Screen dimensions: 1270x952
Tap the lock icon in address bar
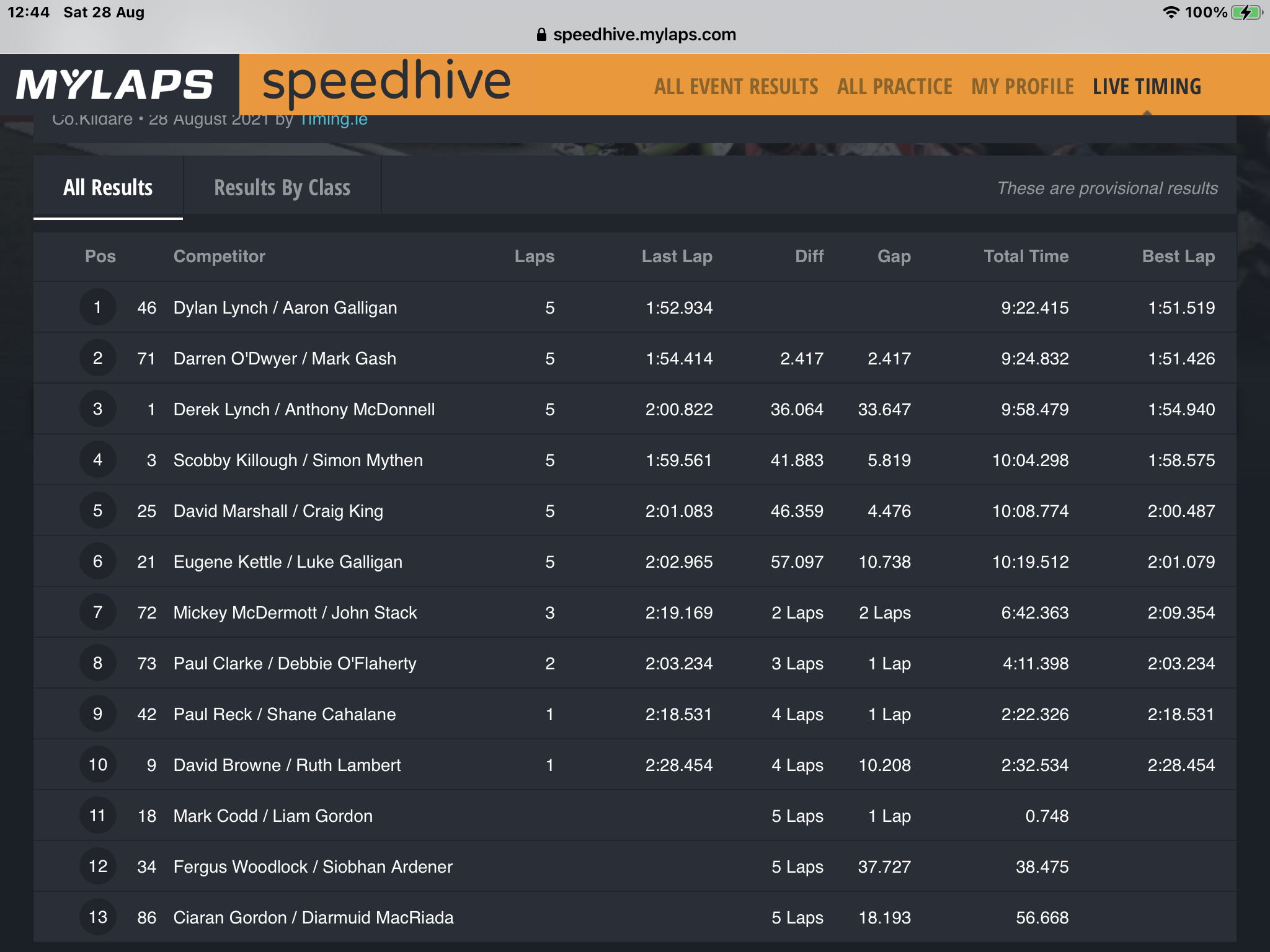pos(541,35)
